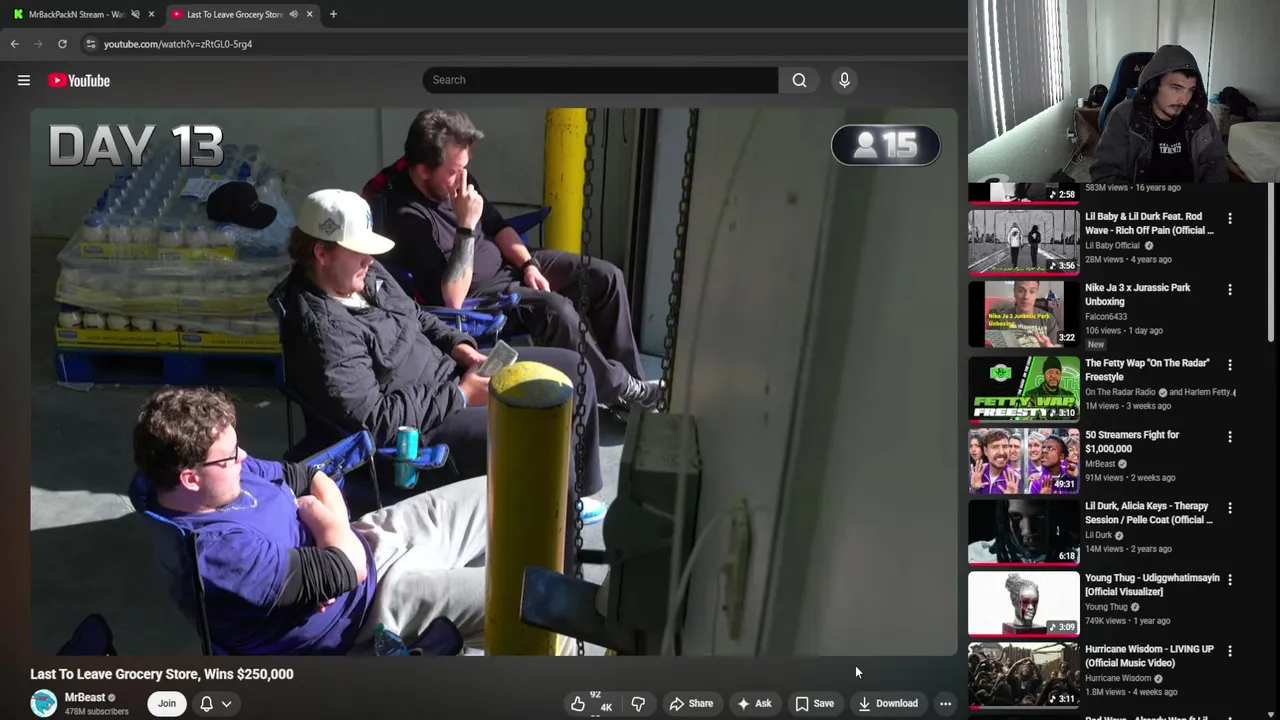Close the Last To Leave Grocery Store tab
The width and height of the screenshot is (1280, 720).
coord(309,14)
